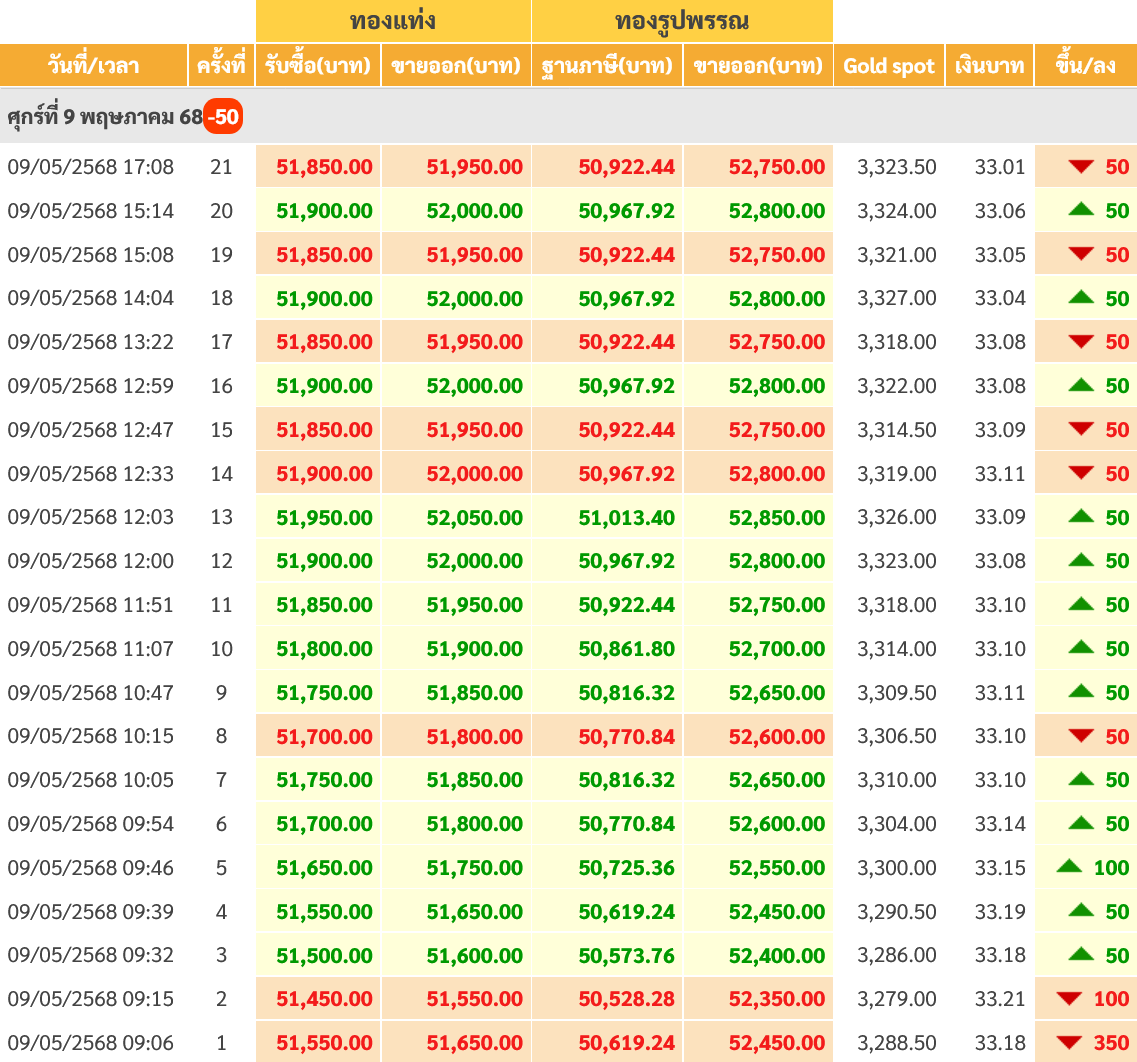This screenshot has height=1062, width=1137.
Task: Click the ฐานภาษี(บาท) column header
Action: coord(607,65)
